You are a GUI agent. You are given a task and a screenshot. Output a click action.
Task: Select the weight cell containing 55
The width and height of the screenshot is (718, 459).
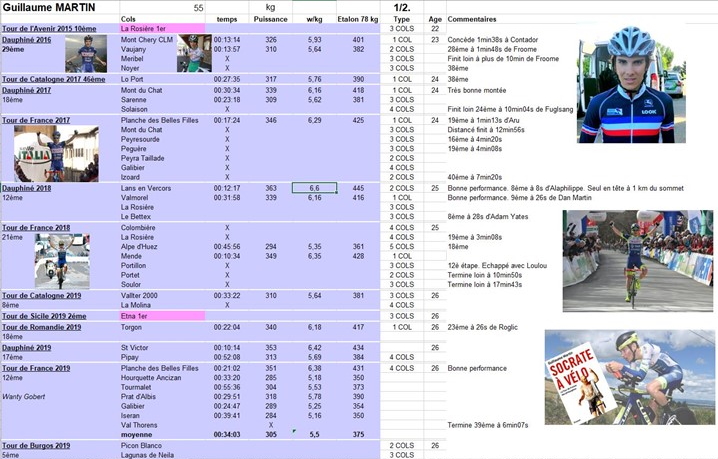tap(162, 7)
